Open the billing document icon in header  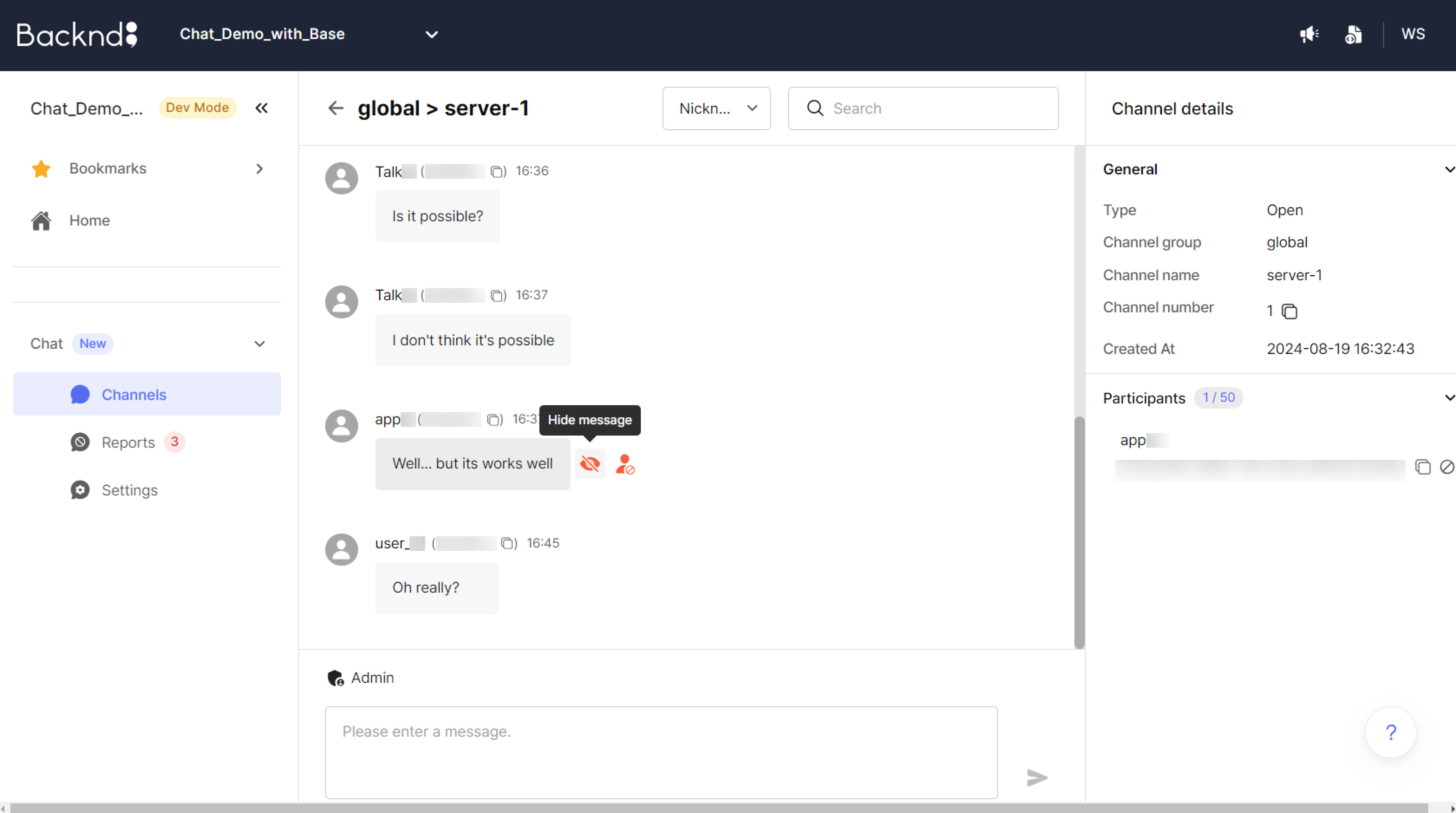click(1353, 34)
